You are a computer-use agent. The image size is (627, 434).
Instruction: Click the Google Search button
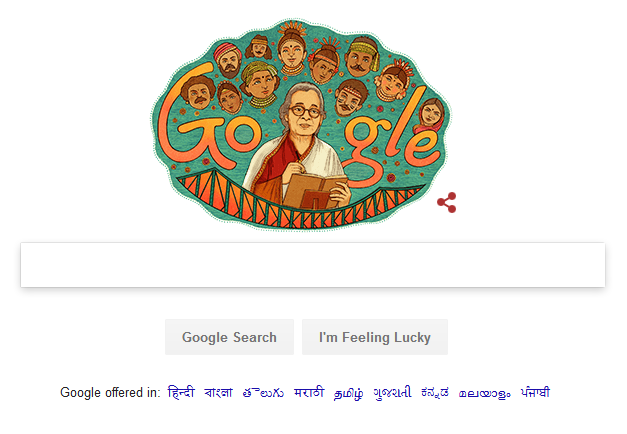(229, 337)
